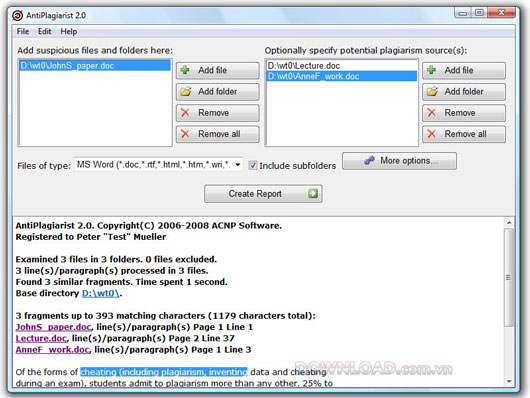Click red X icon on suspicious files Remove
Image resolution: width=530 pixels, height=398 pixels.
(x=185, y=113)
